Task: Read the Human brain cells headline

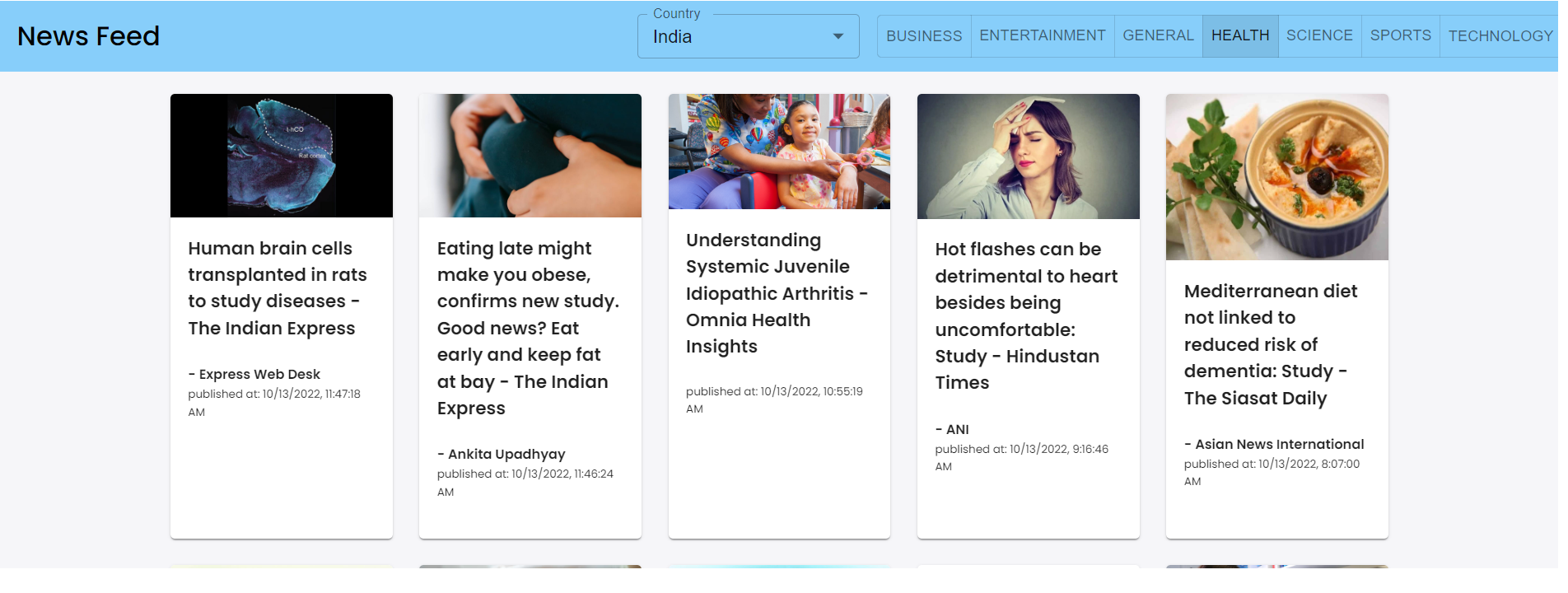Action: 278,288
